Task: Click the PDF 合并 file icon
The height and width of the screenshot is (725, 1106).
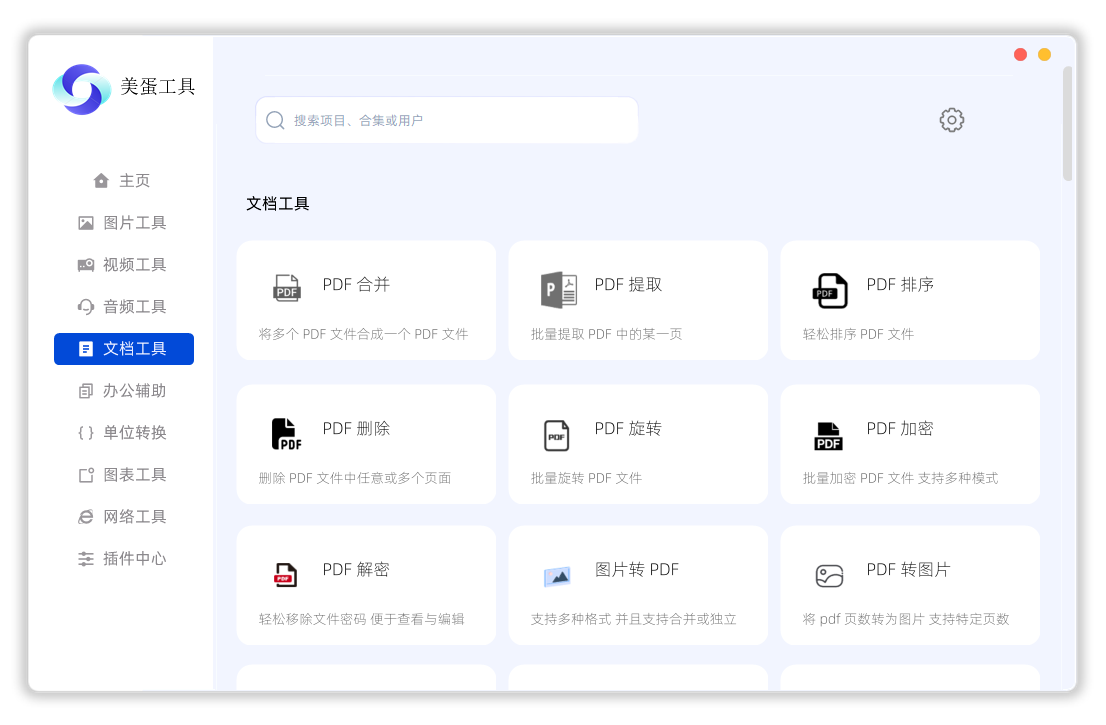Action: click(x=286, y=288)
